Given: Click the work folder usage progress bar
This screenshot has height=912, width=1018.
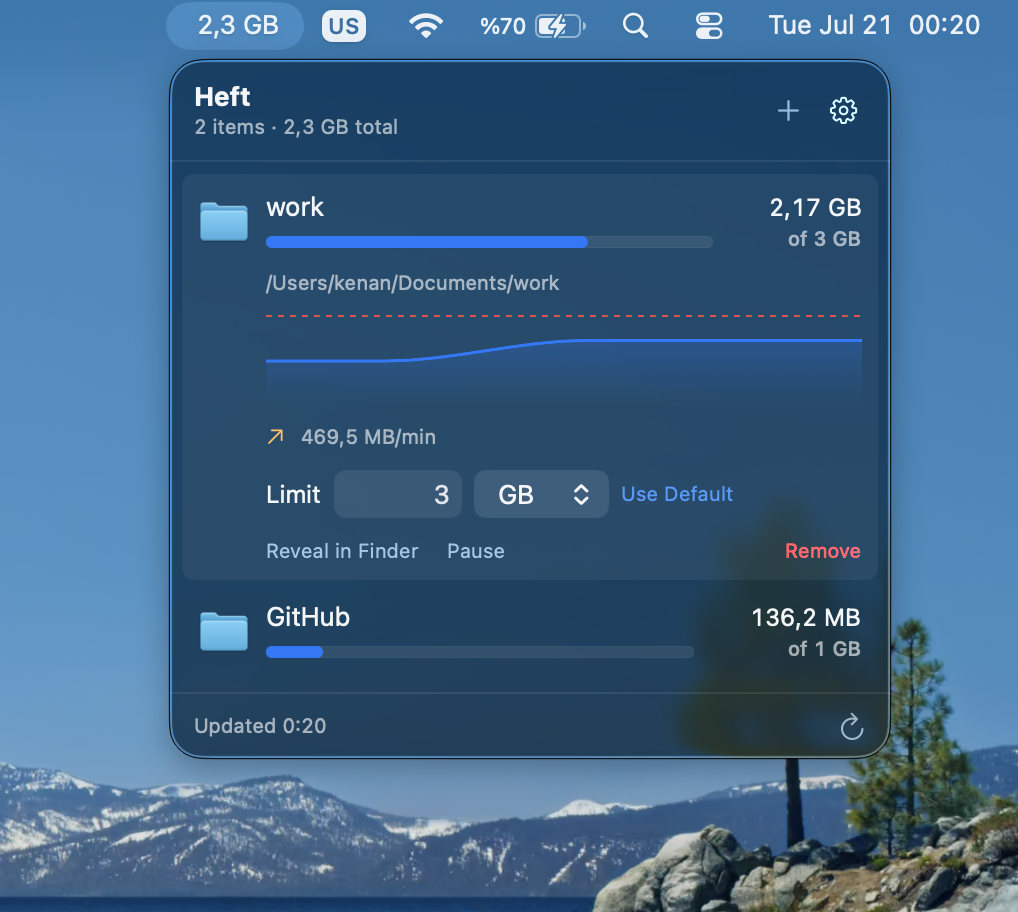Looking at the screenshot, I should (490, 242).
